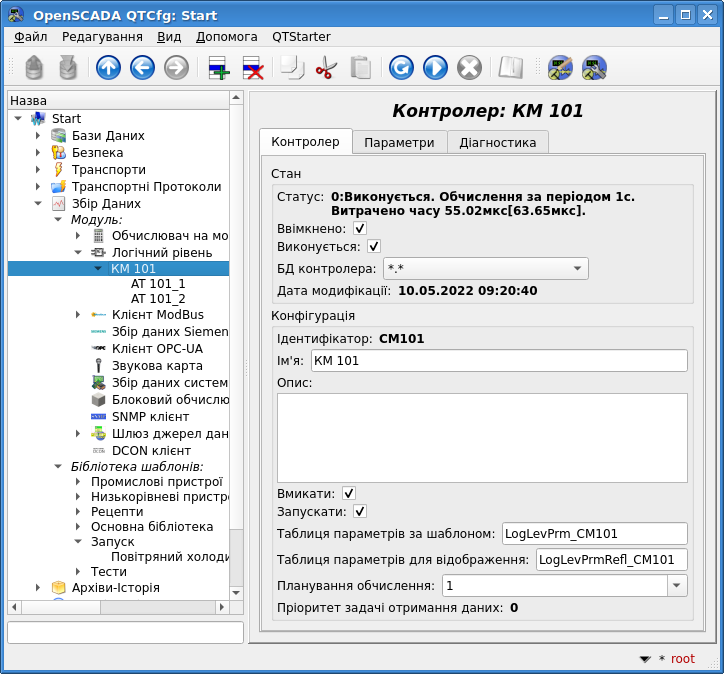724x674 pixels.
Task: Open the БД контролера dropdown
Action: coord(486,269)
